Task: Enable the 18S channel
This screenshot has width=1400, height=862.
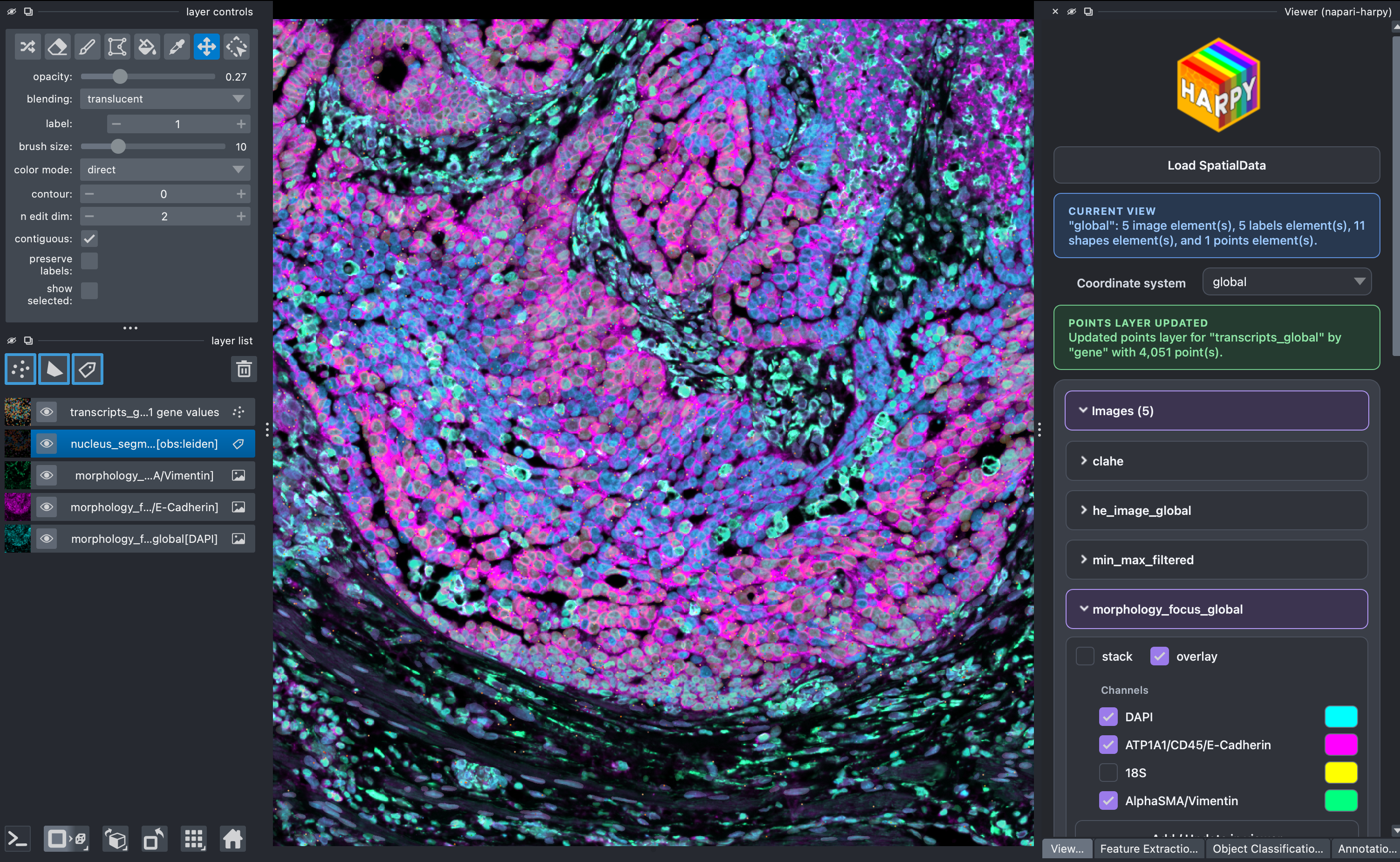Action: coord(1108,773)
